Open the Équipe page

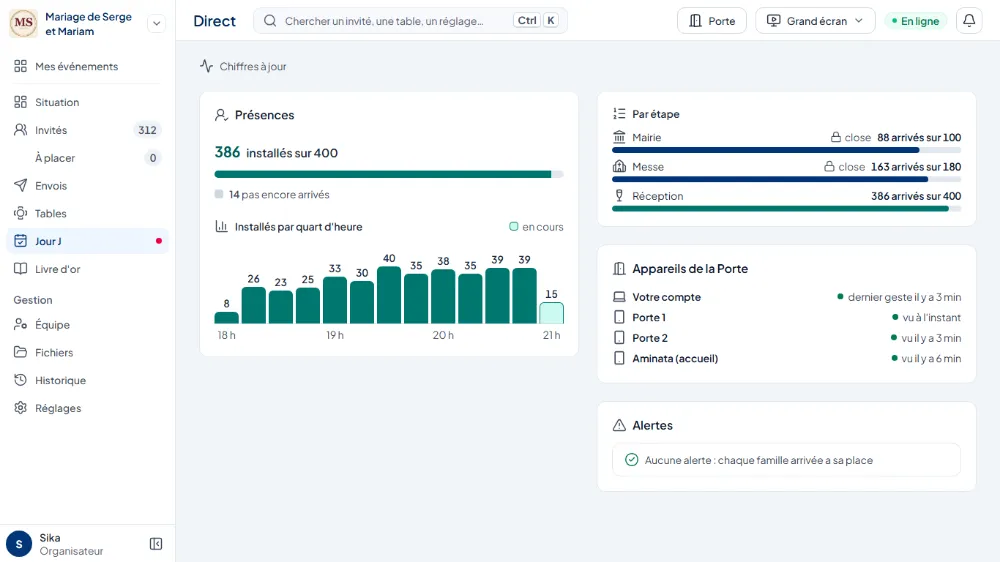click(87, 325)
